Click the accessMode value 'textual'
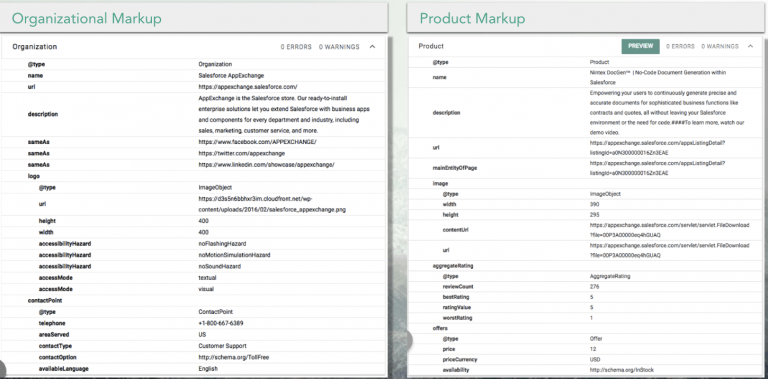The image size is (768, 379). pos(207,278)
